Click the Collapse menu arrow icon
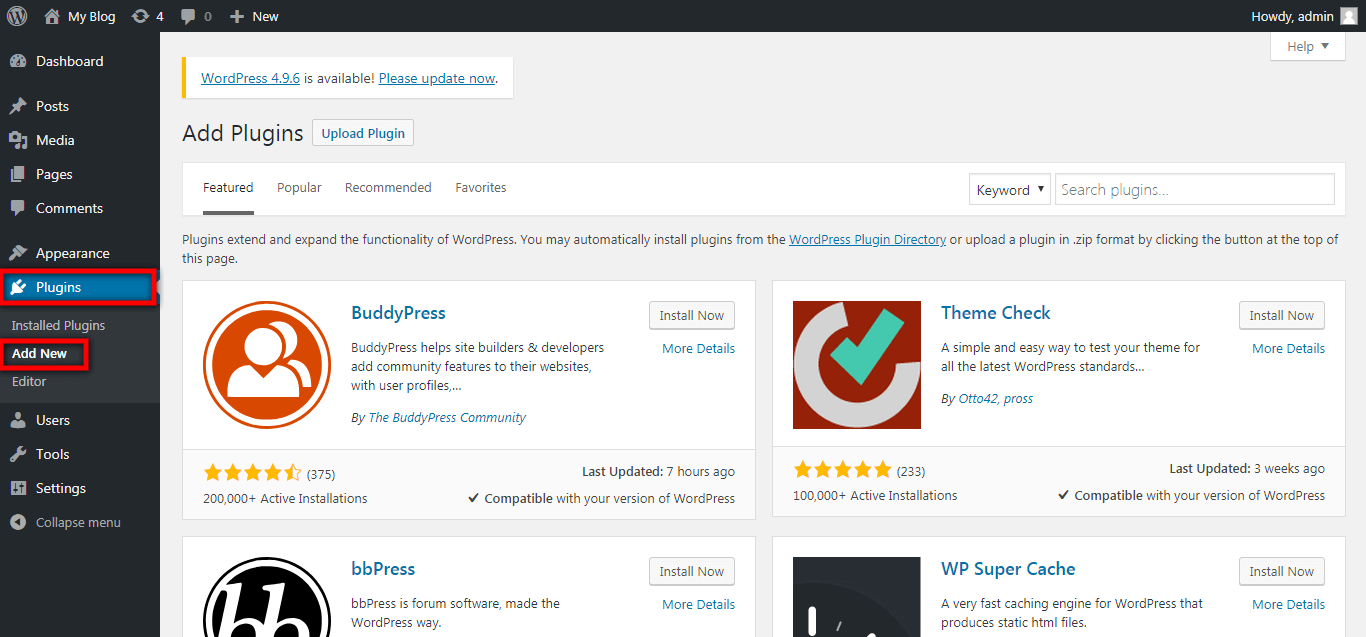Screen dimensions: 1366x637 coord(18,522)
